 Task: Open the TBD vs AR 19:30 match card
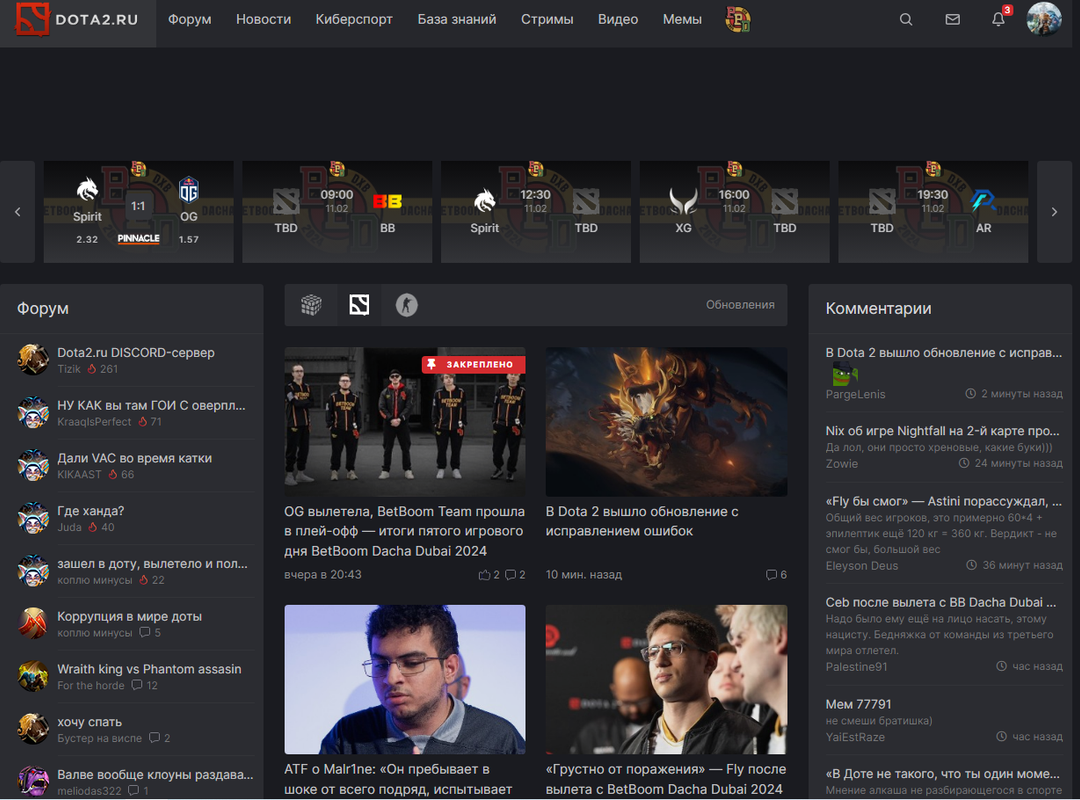pyautogui.click(x=933, y=212)
